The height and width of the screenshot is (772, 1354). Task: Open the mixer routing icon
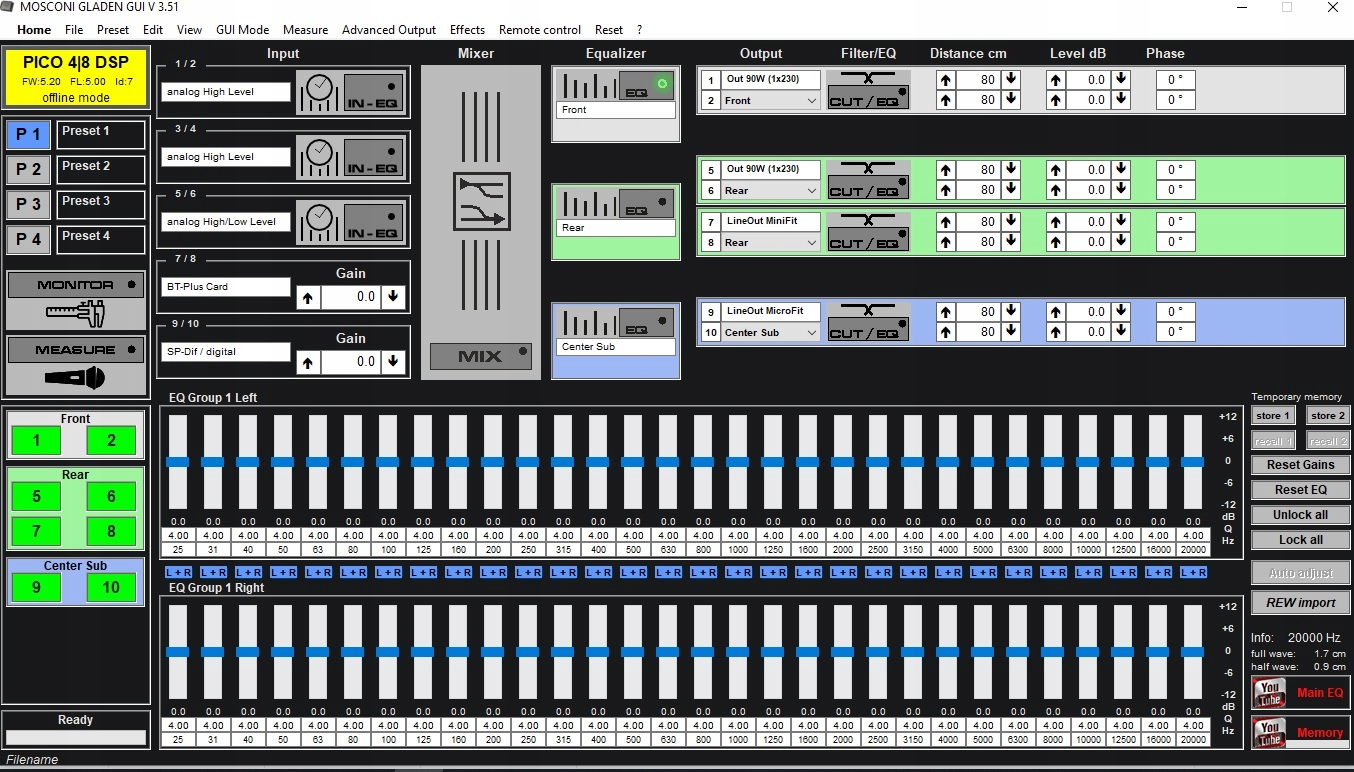click(x=481, y=201)
